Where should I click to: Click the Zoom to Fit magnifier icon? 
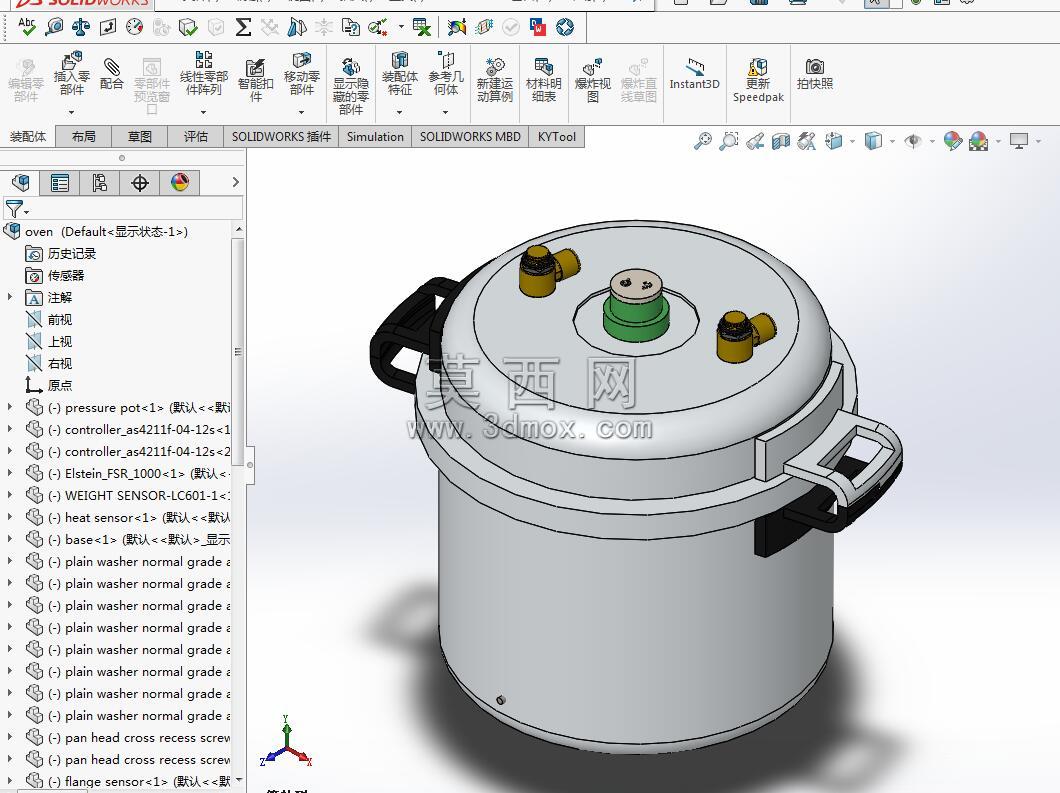(702, 141)
